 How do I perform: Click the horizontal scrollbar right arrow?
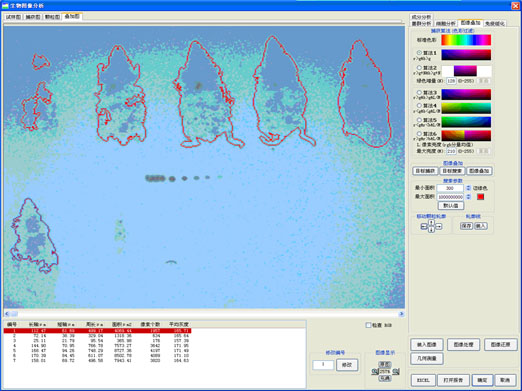tap(401, 314)
